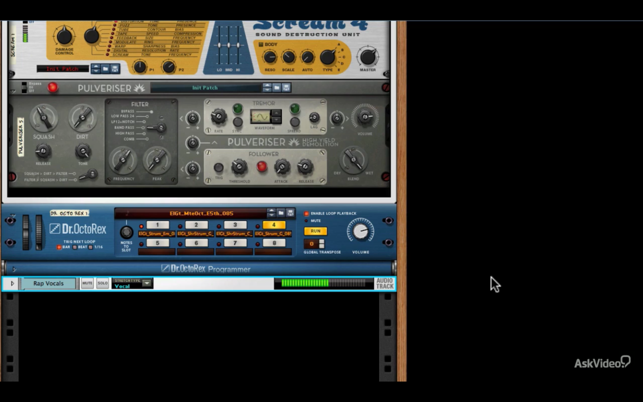Step Dr. OctoRex loops with arrow buttons
Screen dimensions: 643x402
(271, 213)
